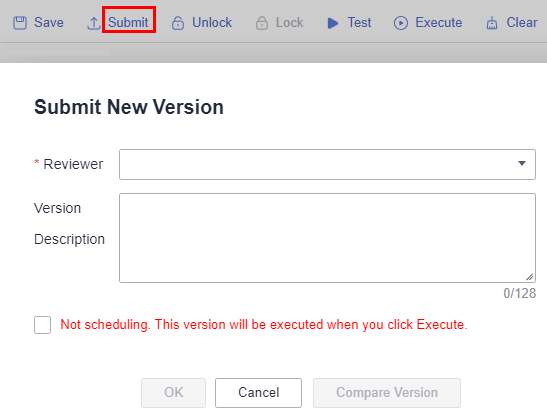This screenshot has width=547, height=418.
Task: Click the OK button
Action: [x=173, y=393]
